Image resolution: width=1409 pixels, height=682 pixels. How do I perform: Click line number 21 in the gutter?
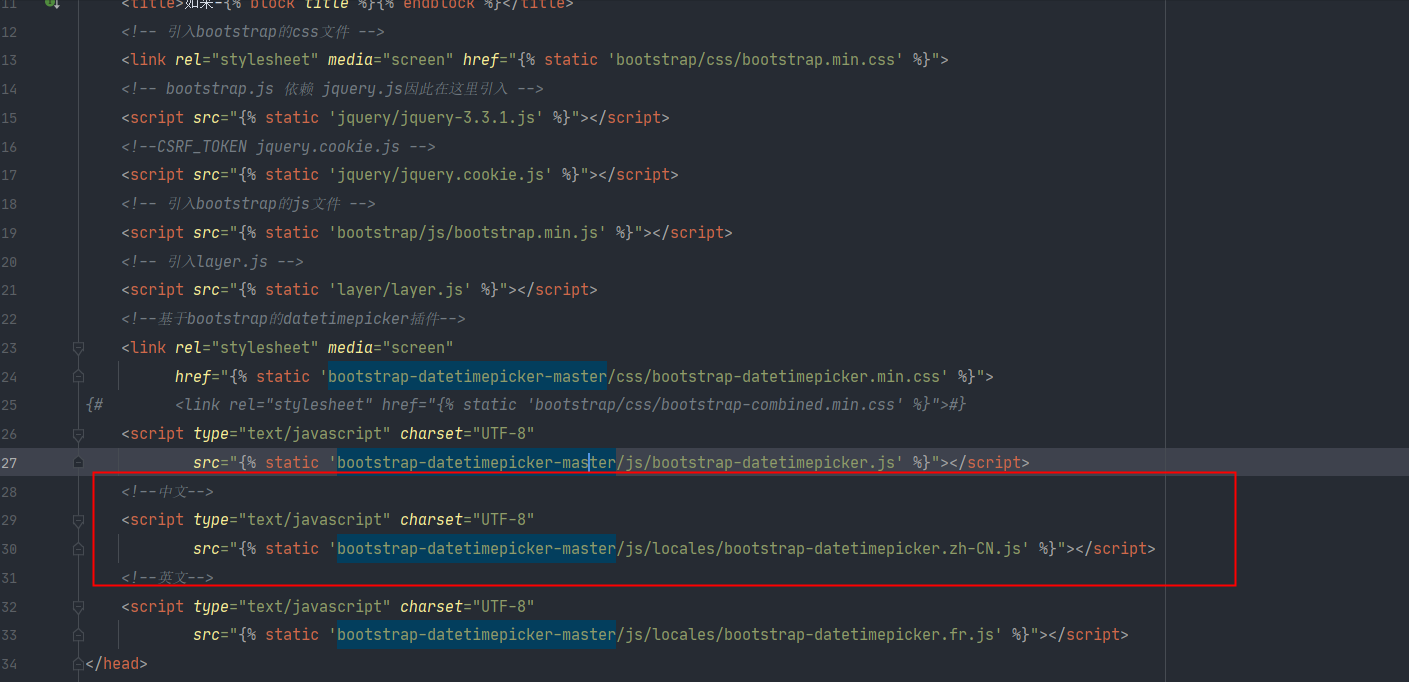(x=9, y=290)
